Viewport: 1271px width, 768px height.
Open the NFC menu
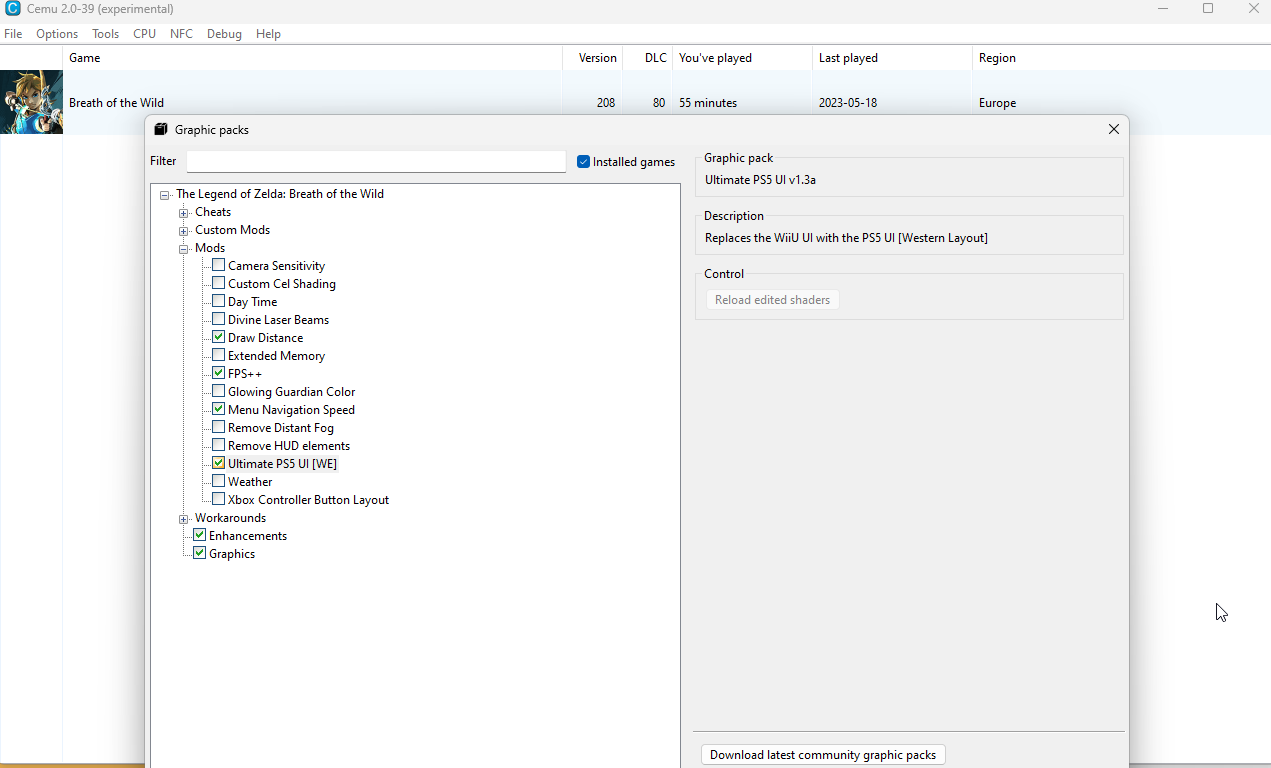[x=181, y=34]
